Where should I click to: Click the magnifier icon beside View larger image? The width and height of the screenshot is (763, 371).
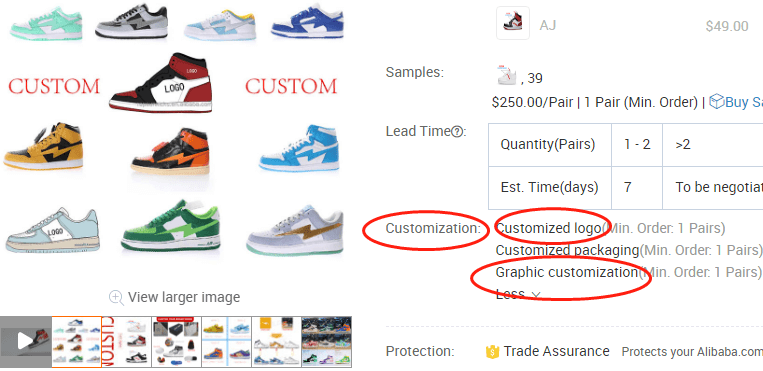(x=116, y=297)
